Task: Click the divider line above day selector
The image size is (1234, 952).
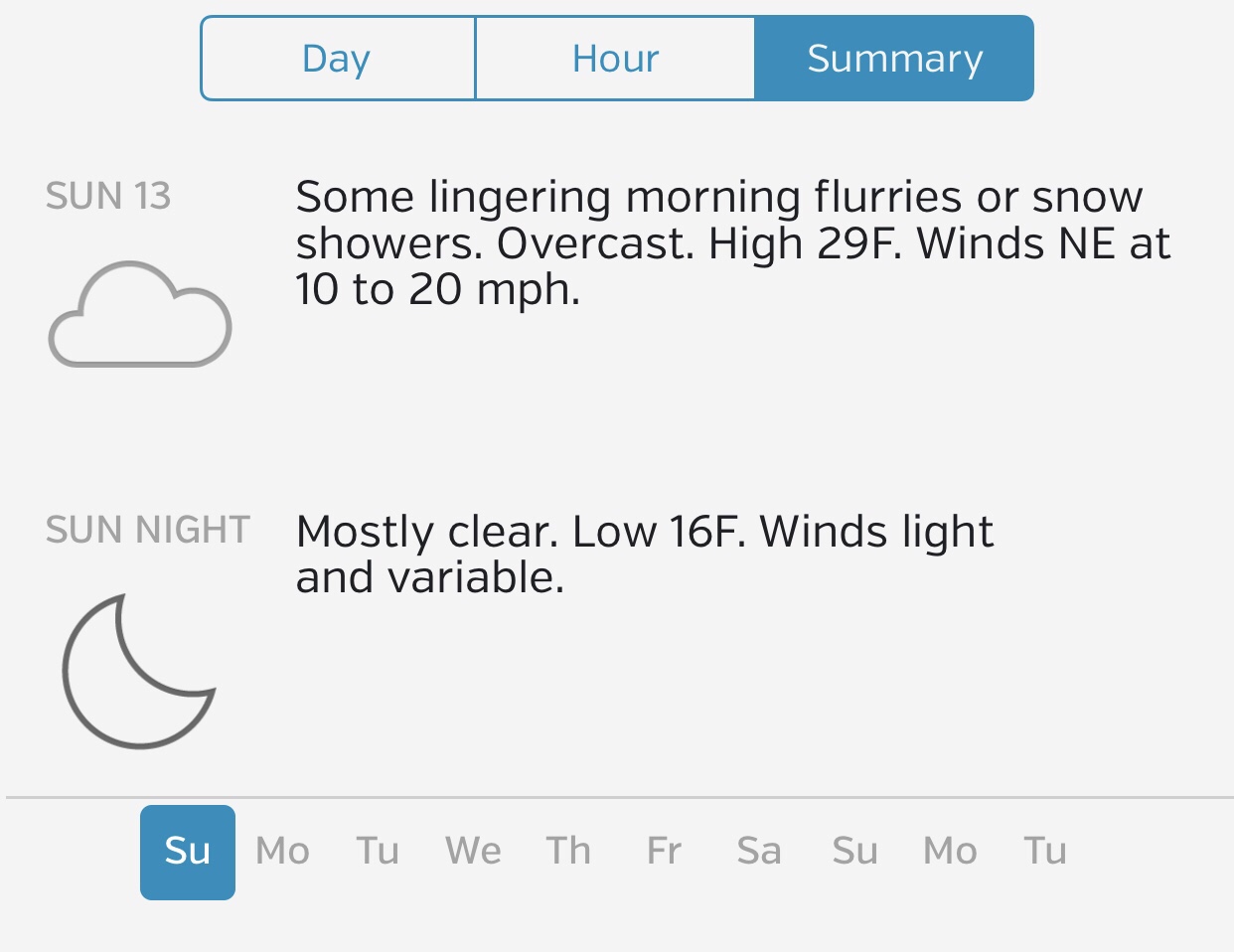Action: [617, 797]
